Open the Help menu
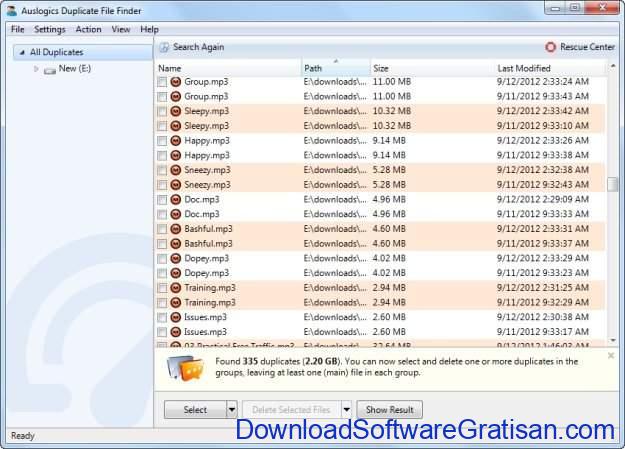The width and height of the screenshot is (625, 449). [x=149, y=30]
